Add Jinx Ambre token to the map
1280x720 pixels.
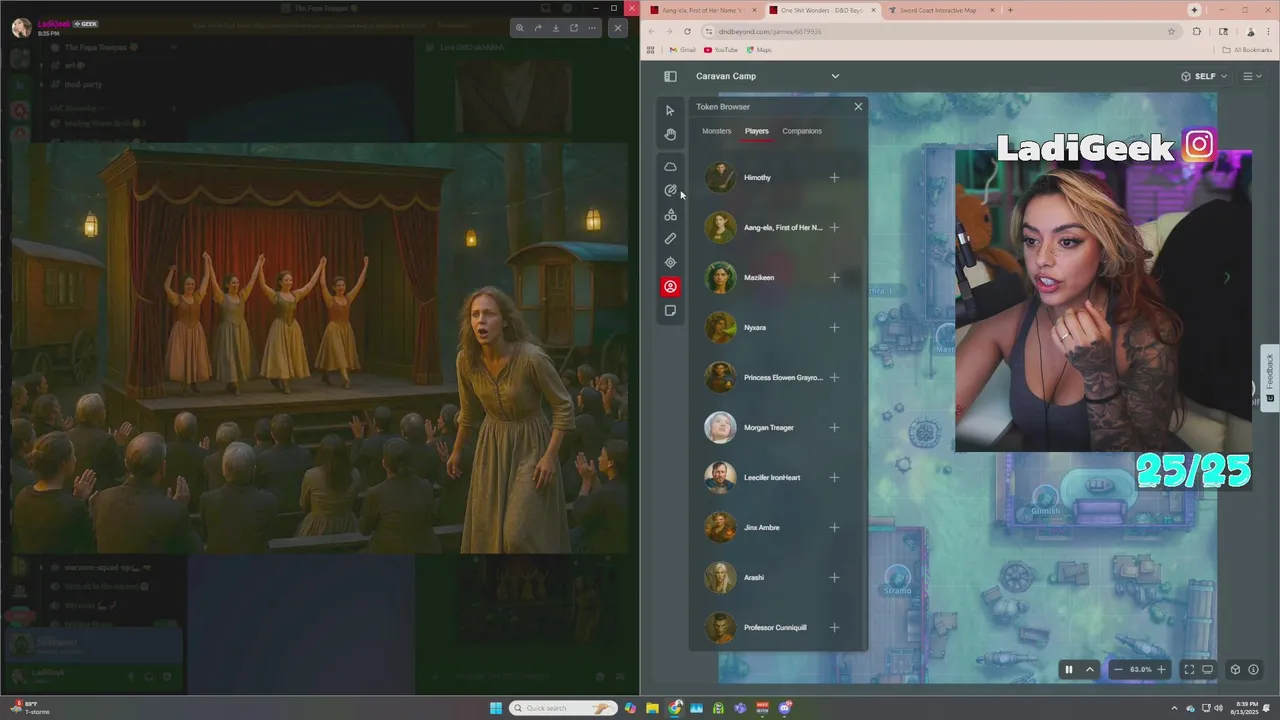click(x=834, y=527)
